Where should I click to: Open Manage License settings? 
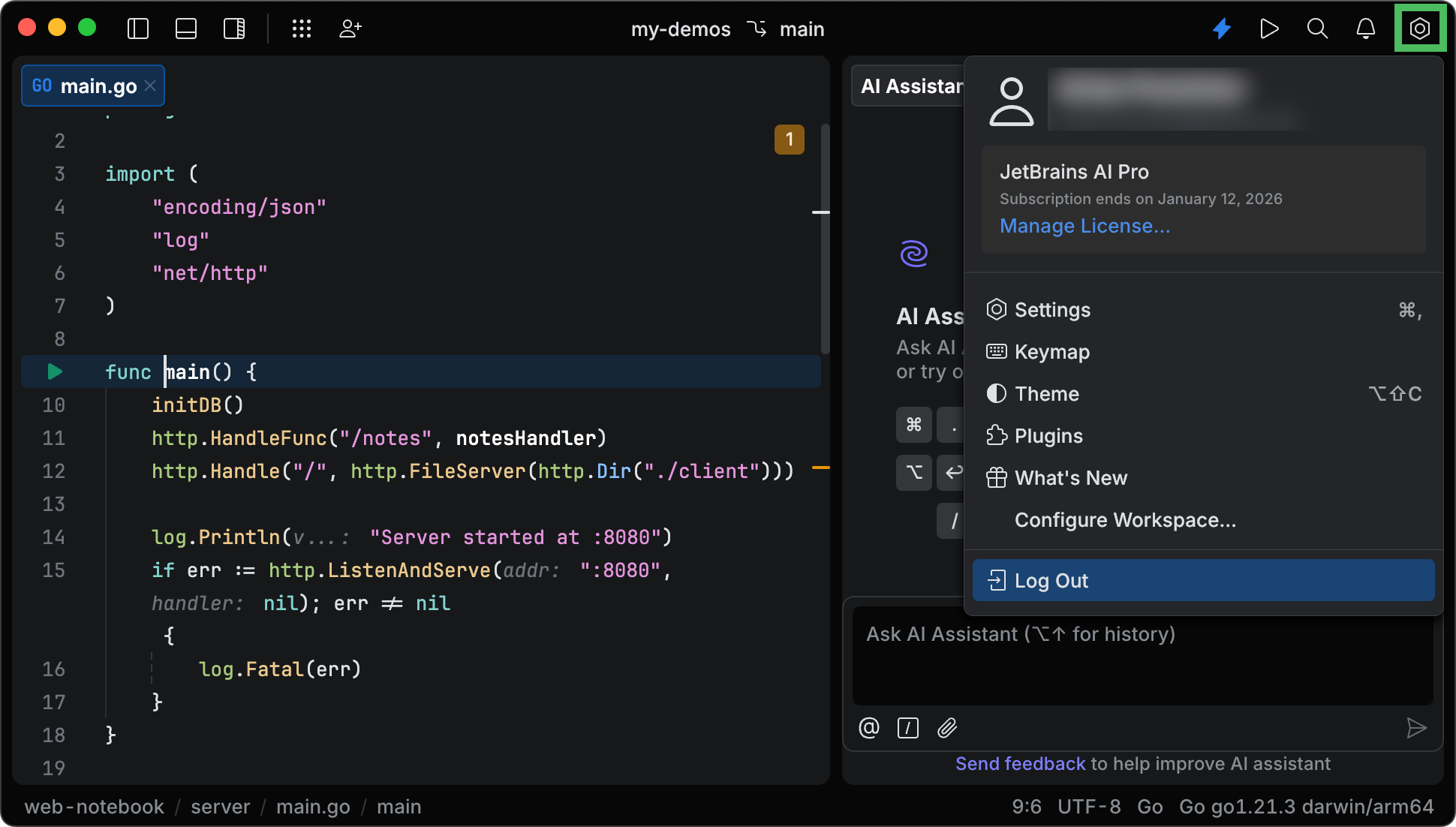(x=1084, y=225)
